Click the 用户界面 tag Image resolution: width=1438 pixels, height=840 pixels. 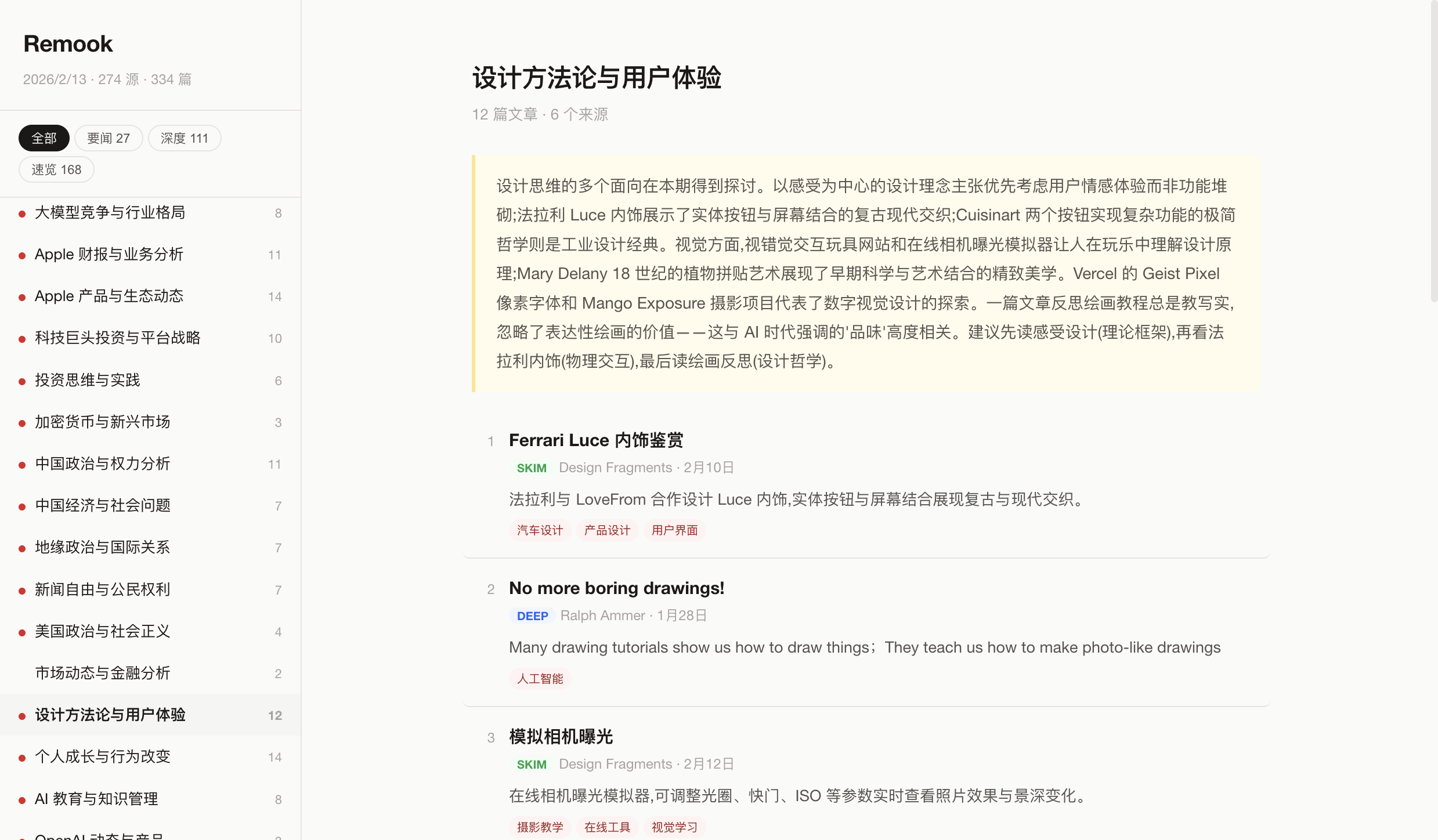click(x=674, y=530)
